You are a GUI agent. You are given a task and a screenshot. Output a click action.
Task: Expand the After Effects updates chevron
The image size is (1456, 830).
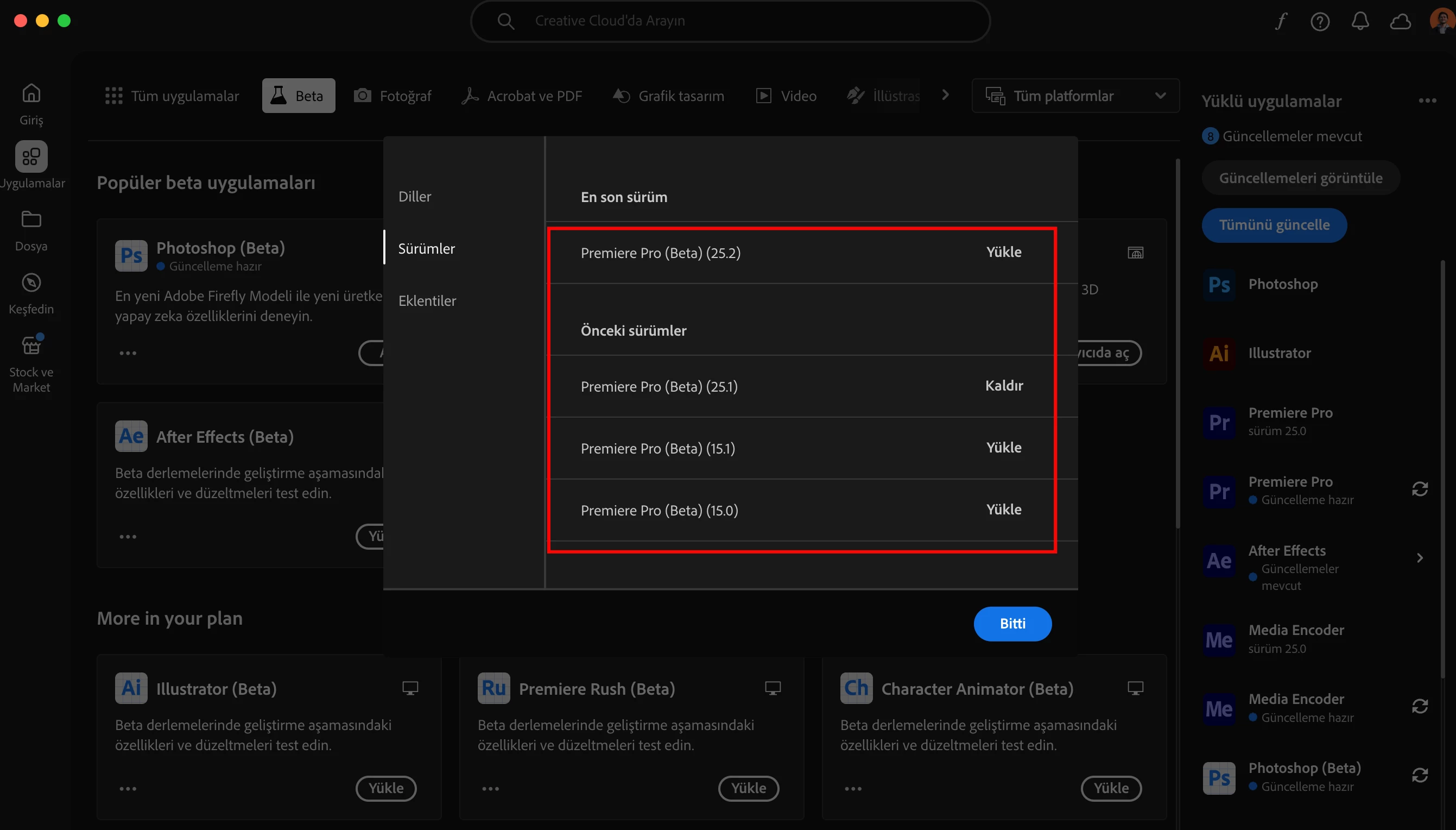tap(1420, 558)
